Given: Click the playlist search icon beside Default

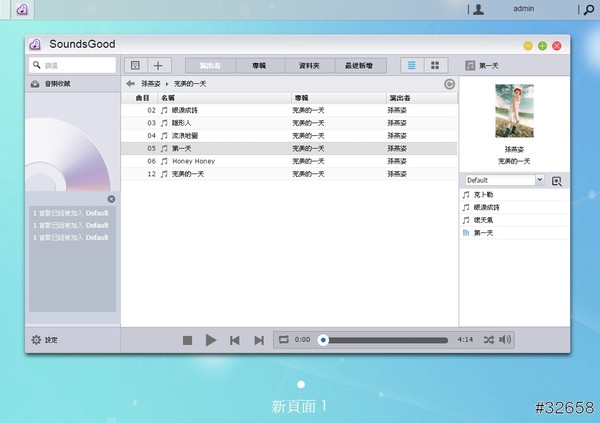Looking at the screenshot, I should coord(557,181).
